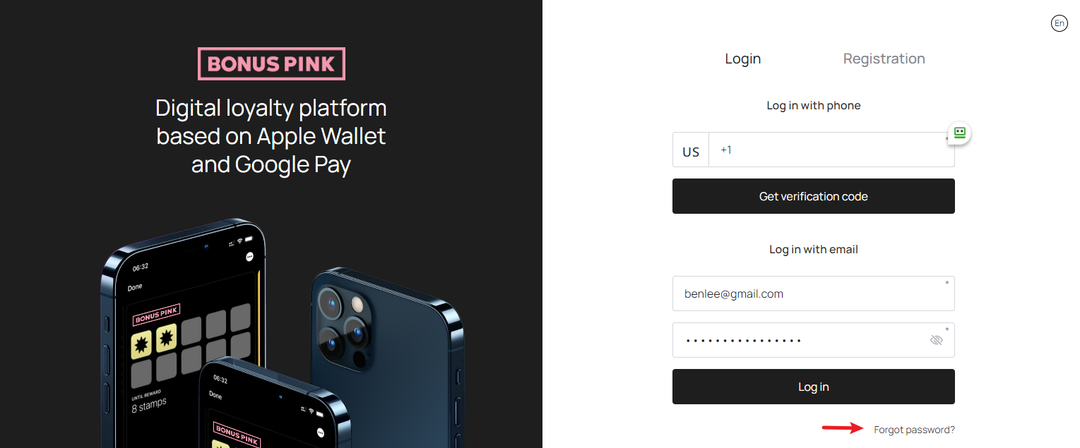Switch to the Registration tab
This screenshot has height=448, width=1080.
pyautogui.click(x=884, y=59)
